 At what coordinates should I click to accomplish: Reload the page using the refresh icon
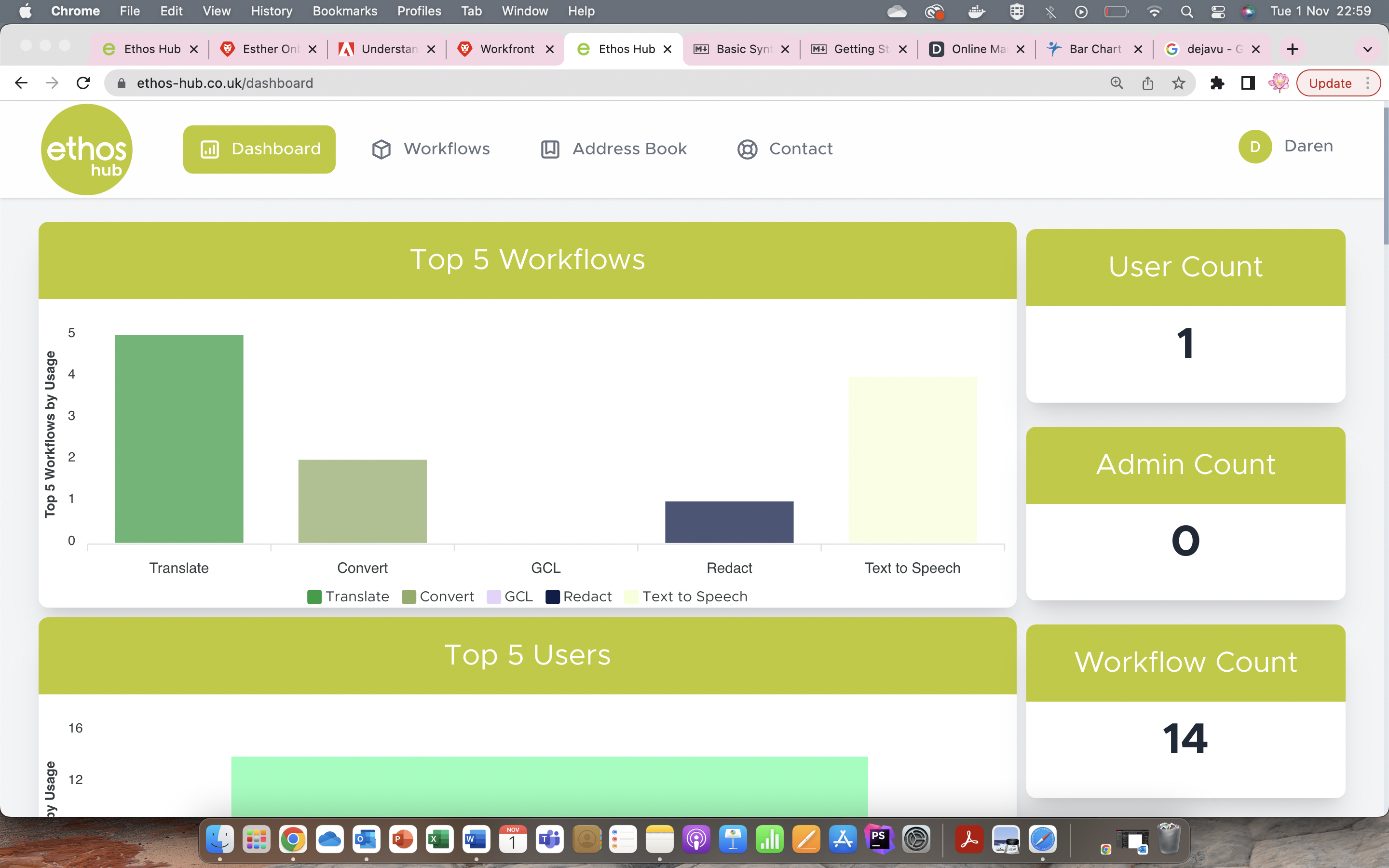point(83,82)
